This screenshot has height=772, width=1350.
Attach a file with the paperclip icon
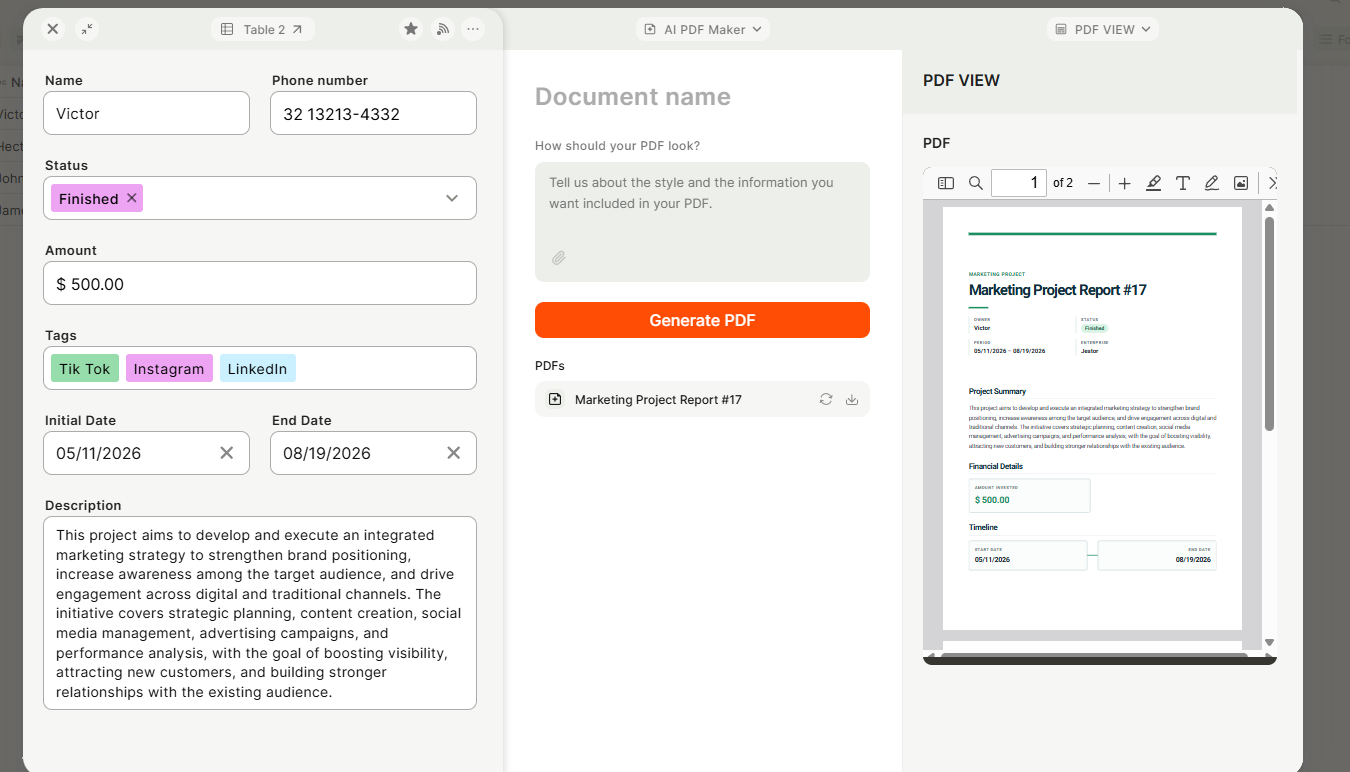559,258
